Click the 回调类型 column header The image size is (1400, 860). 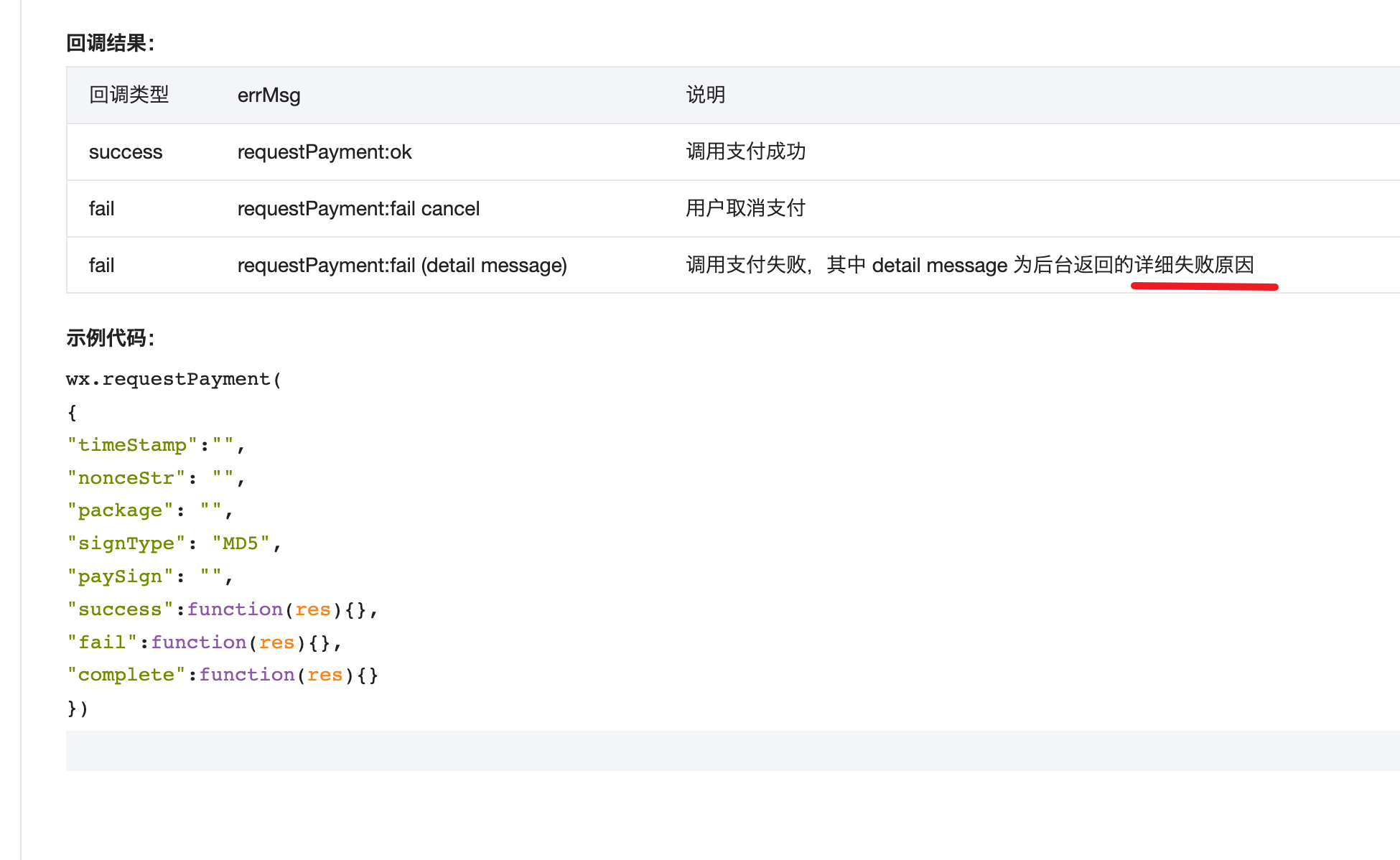pos(129,95)
